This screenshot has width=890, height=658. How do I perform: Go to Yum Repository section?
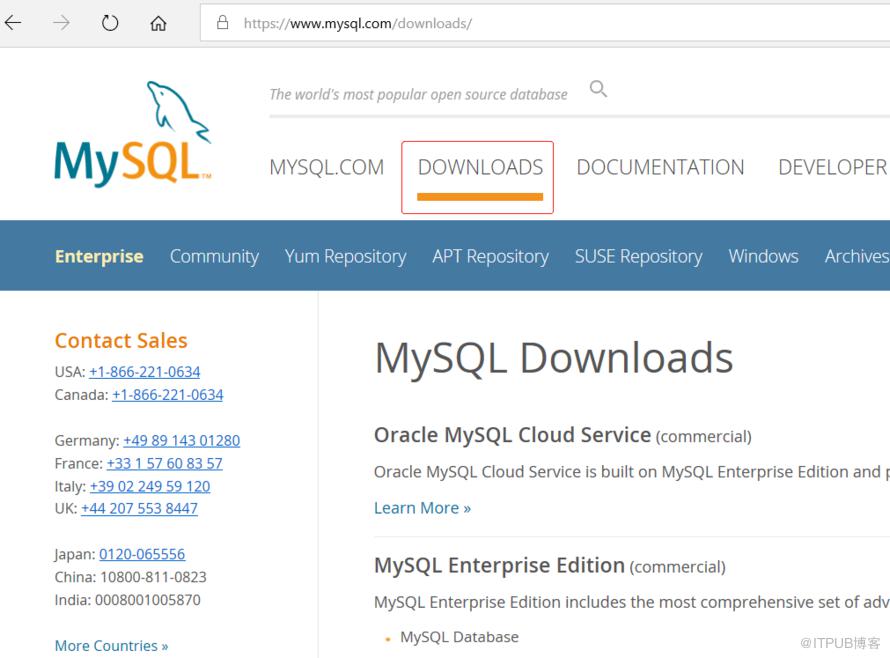[346, 256]
